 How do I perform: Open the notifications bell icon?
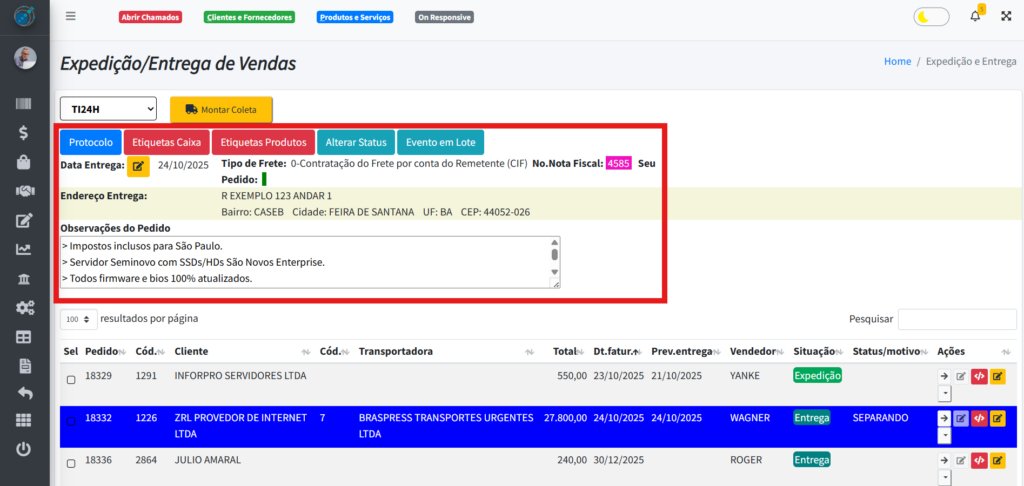tap(975, 16)
